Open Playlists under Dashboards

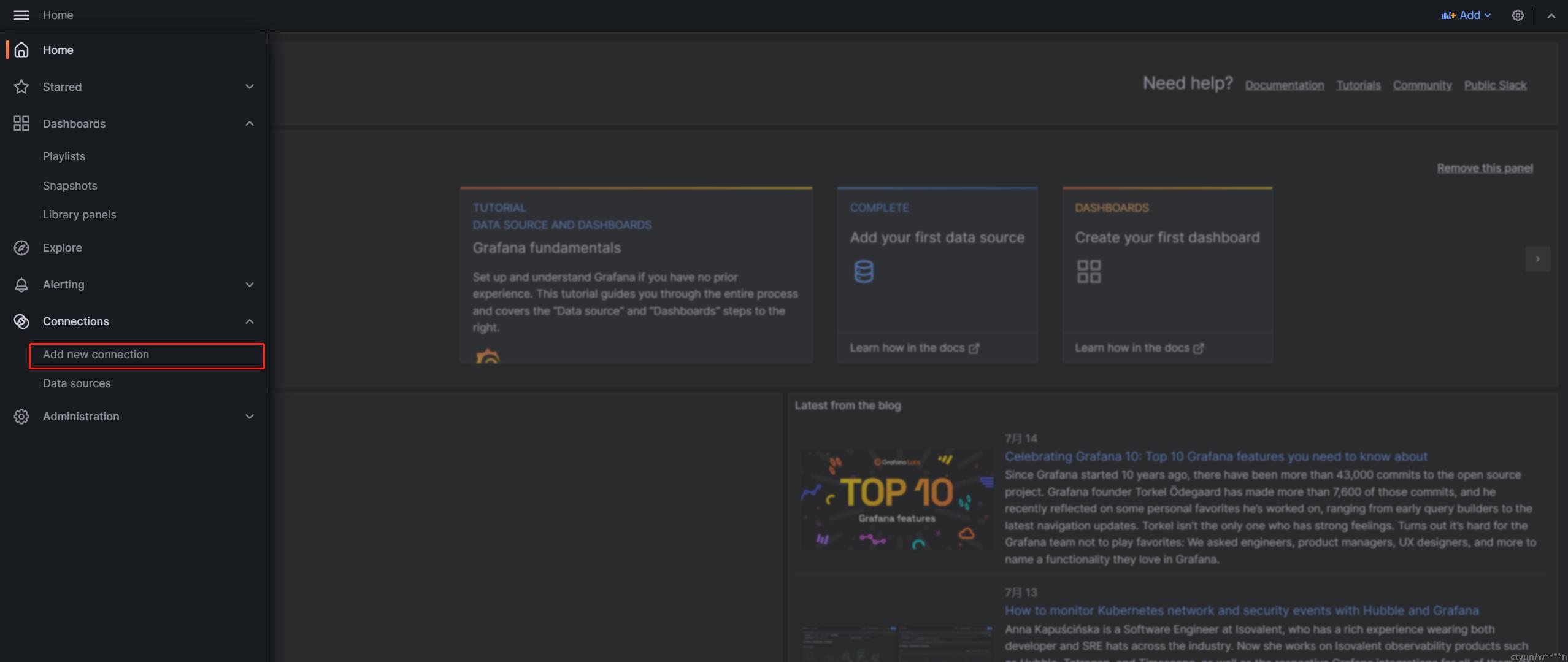(64, 156)
